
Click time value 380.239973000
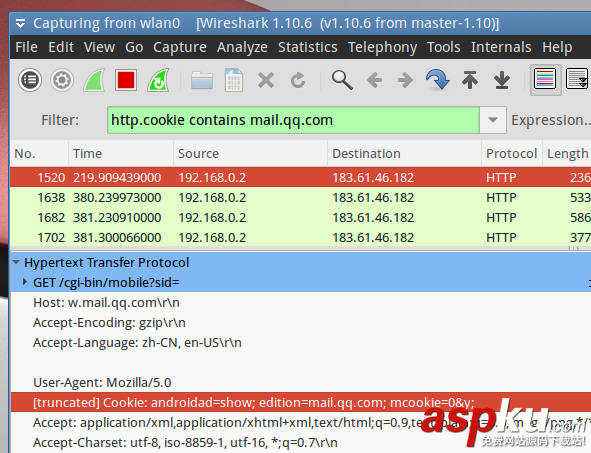[x=117, y=197]
